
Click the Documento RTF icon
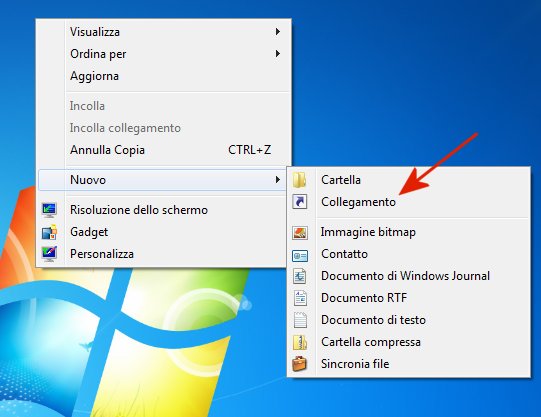coord(300,298)
